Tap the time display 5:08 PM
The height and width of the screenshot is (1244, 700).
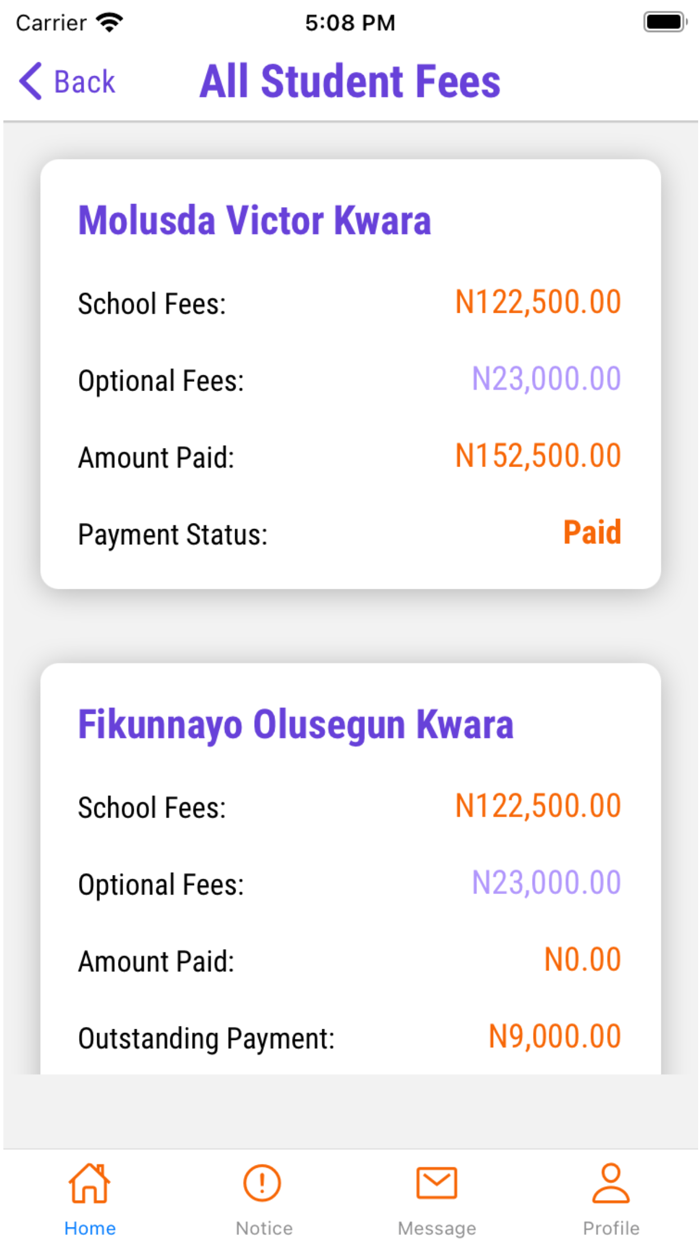[350, 21]
